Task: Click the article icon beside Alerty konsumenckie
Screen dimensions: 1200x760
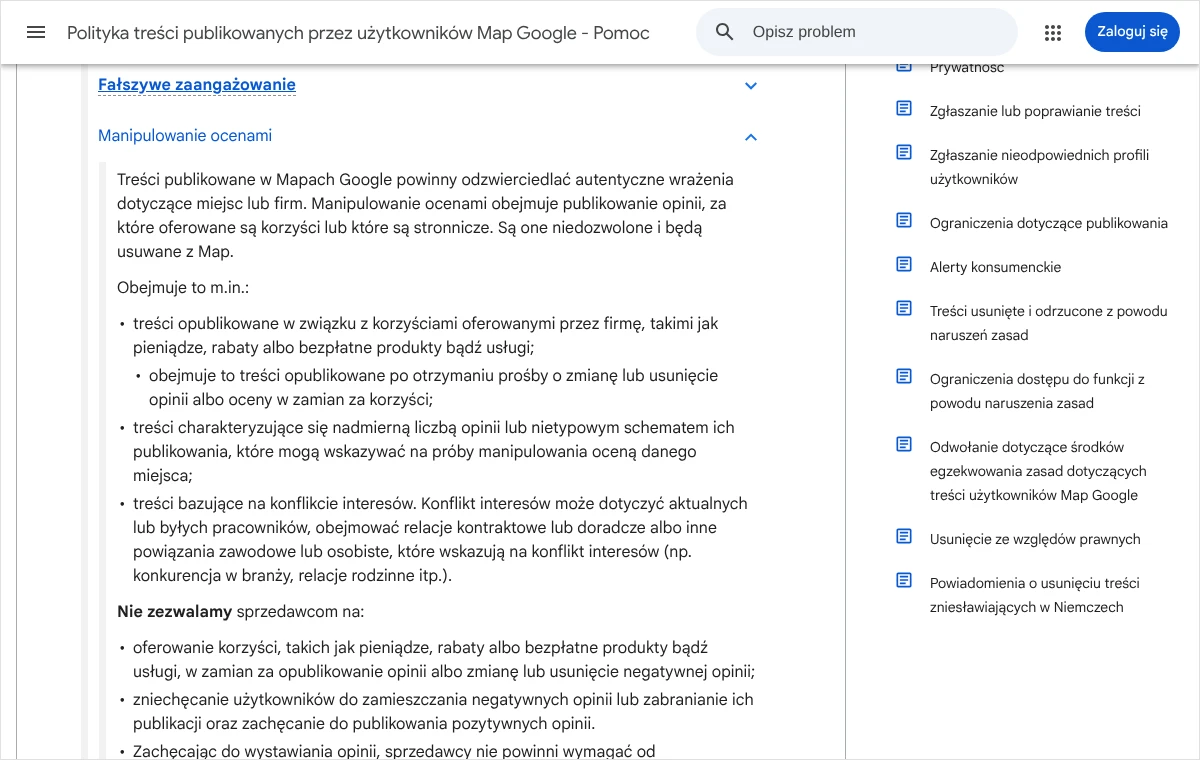Action: (x=904, y=264)
